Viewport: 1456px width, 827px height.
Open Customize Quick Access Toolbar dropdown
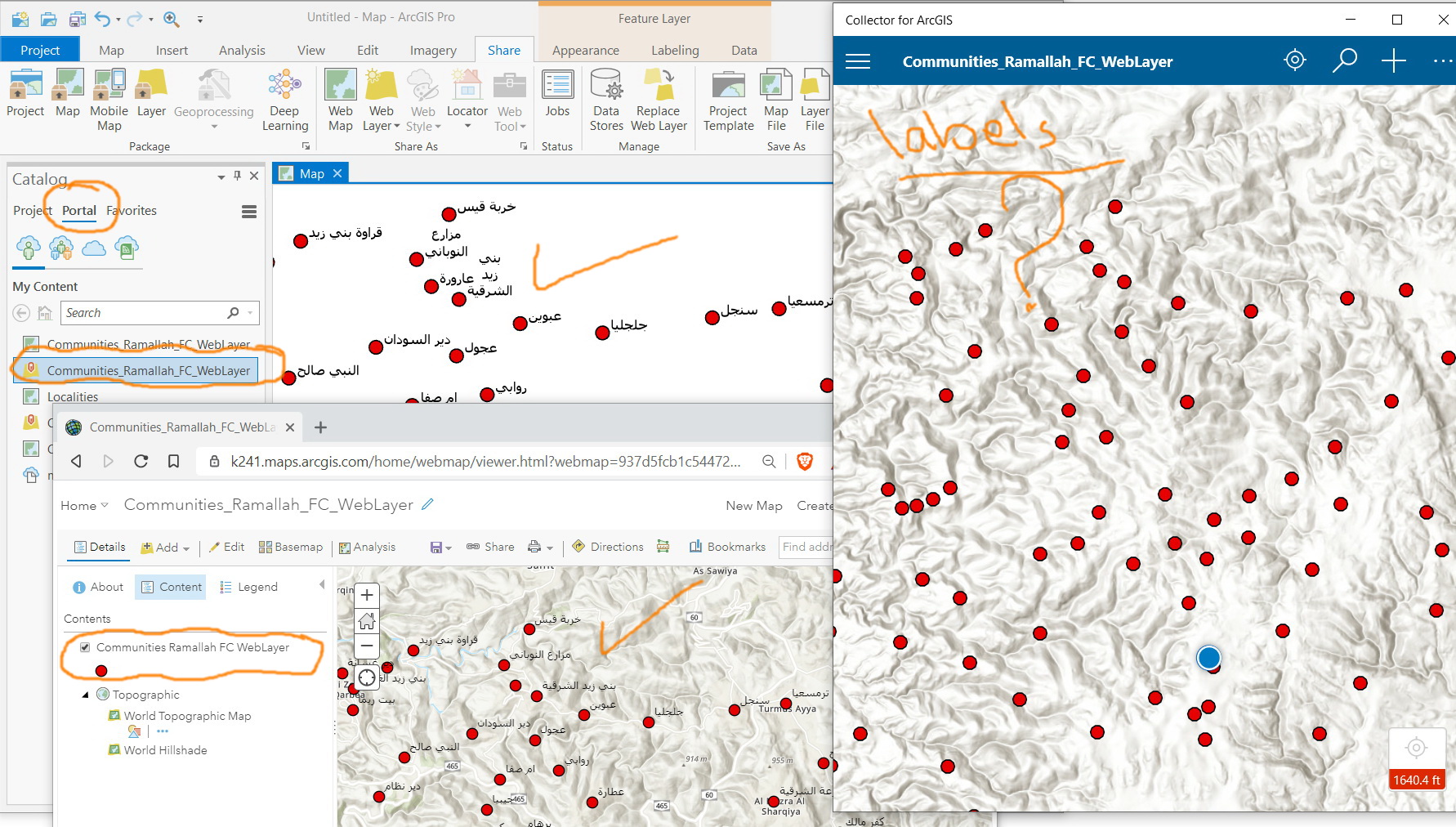coord(200,18)
